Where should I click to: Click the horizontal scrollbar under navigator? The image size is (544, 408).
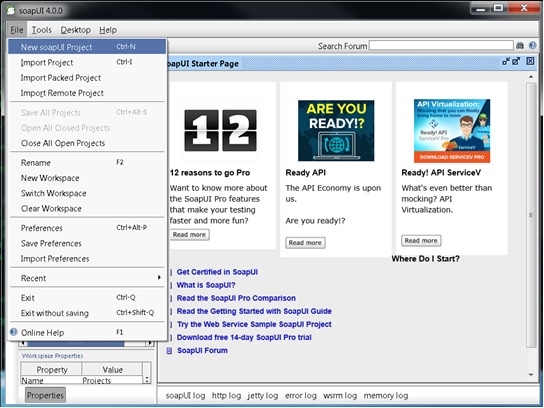86,343
